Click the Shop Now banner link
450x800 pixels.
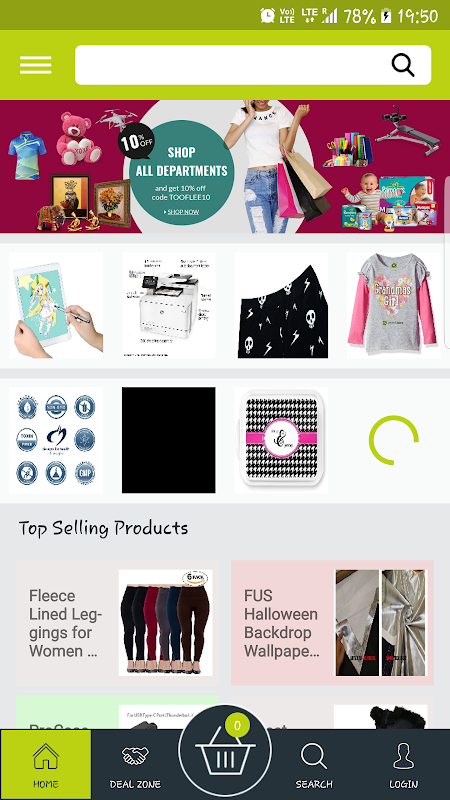point(181,212)
